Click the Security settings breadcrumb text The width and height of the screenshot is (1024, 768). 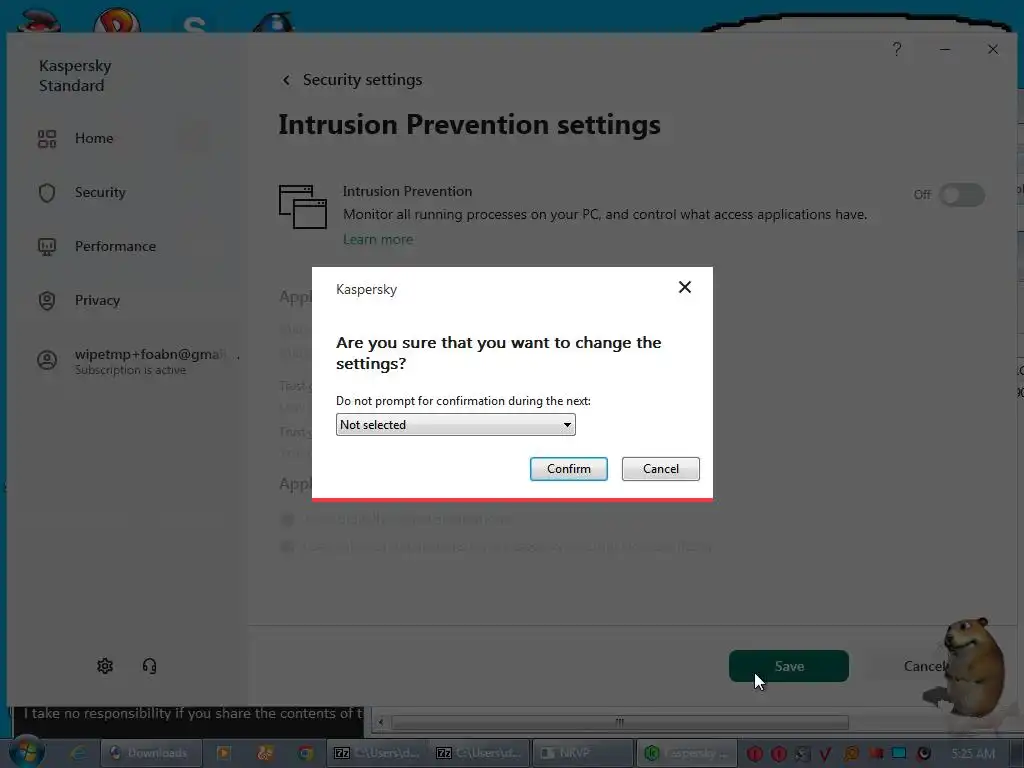(362, 80)
